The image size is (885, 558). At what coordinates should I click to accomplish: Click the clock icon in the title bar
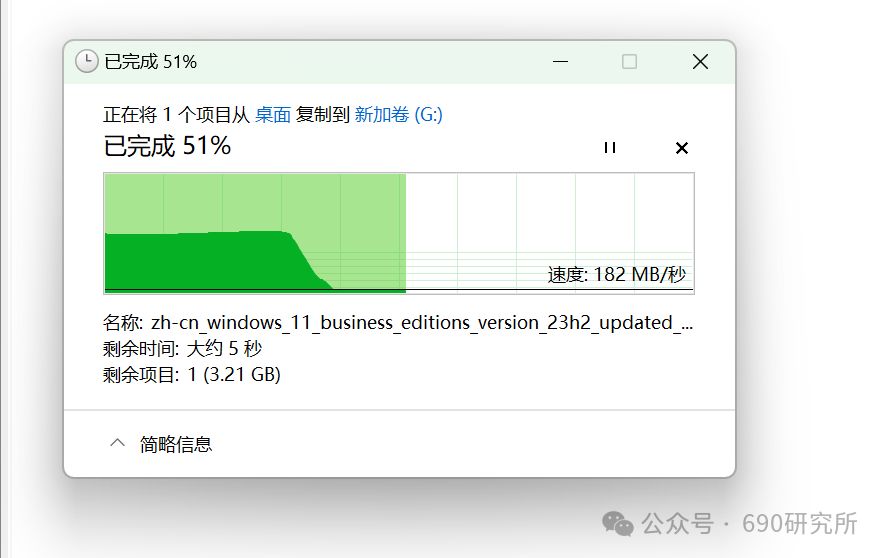[87, 62]
